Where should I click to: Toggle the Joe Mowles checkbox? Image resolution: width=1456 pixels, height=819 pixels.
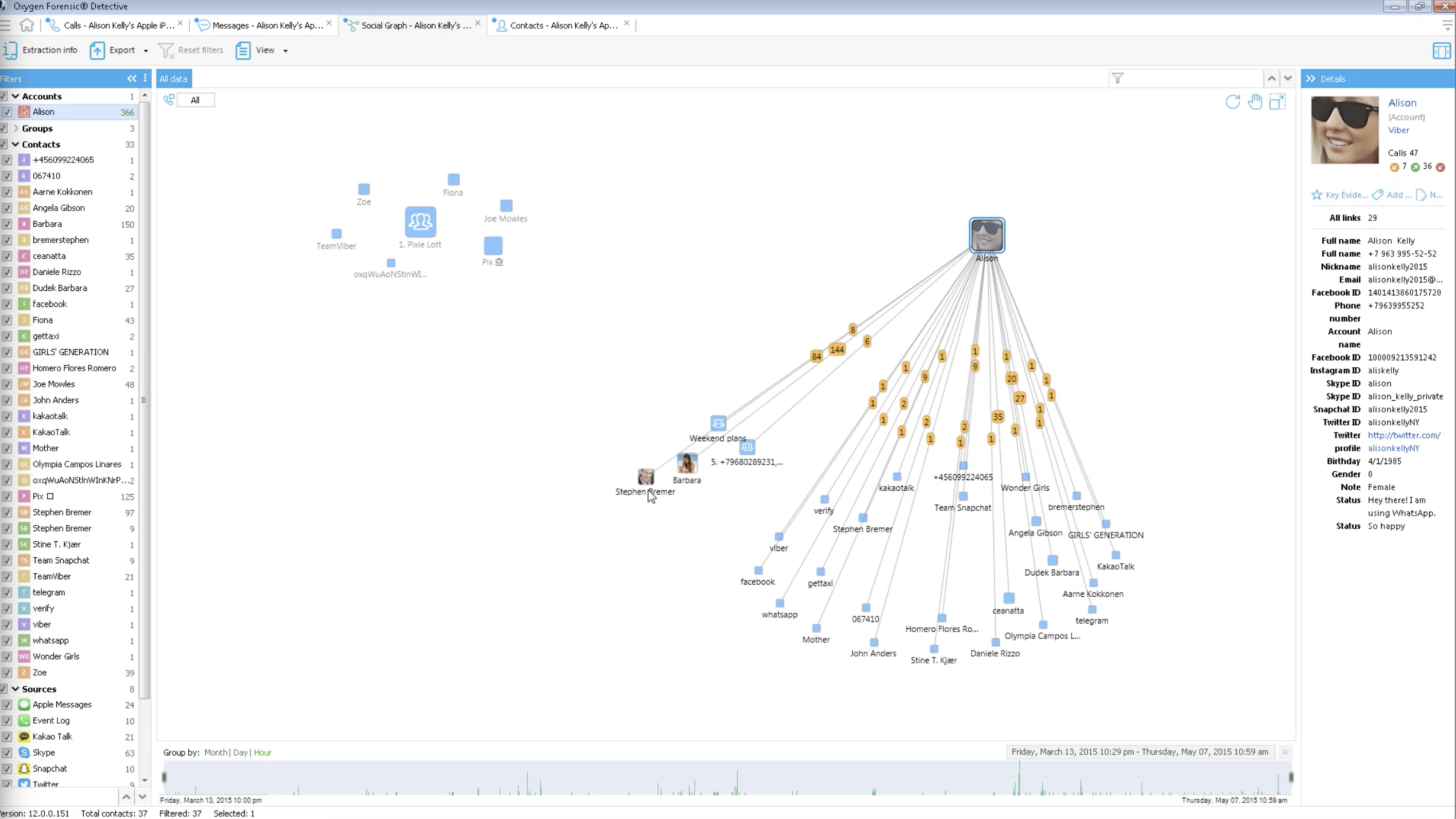tap(7, 384)
